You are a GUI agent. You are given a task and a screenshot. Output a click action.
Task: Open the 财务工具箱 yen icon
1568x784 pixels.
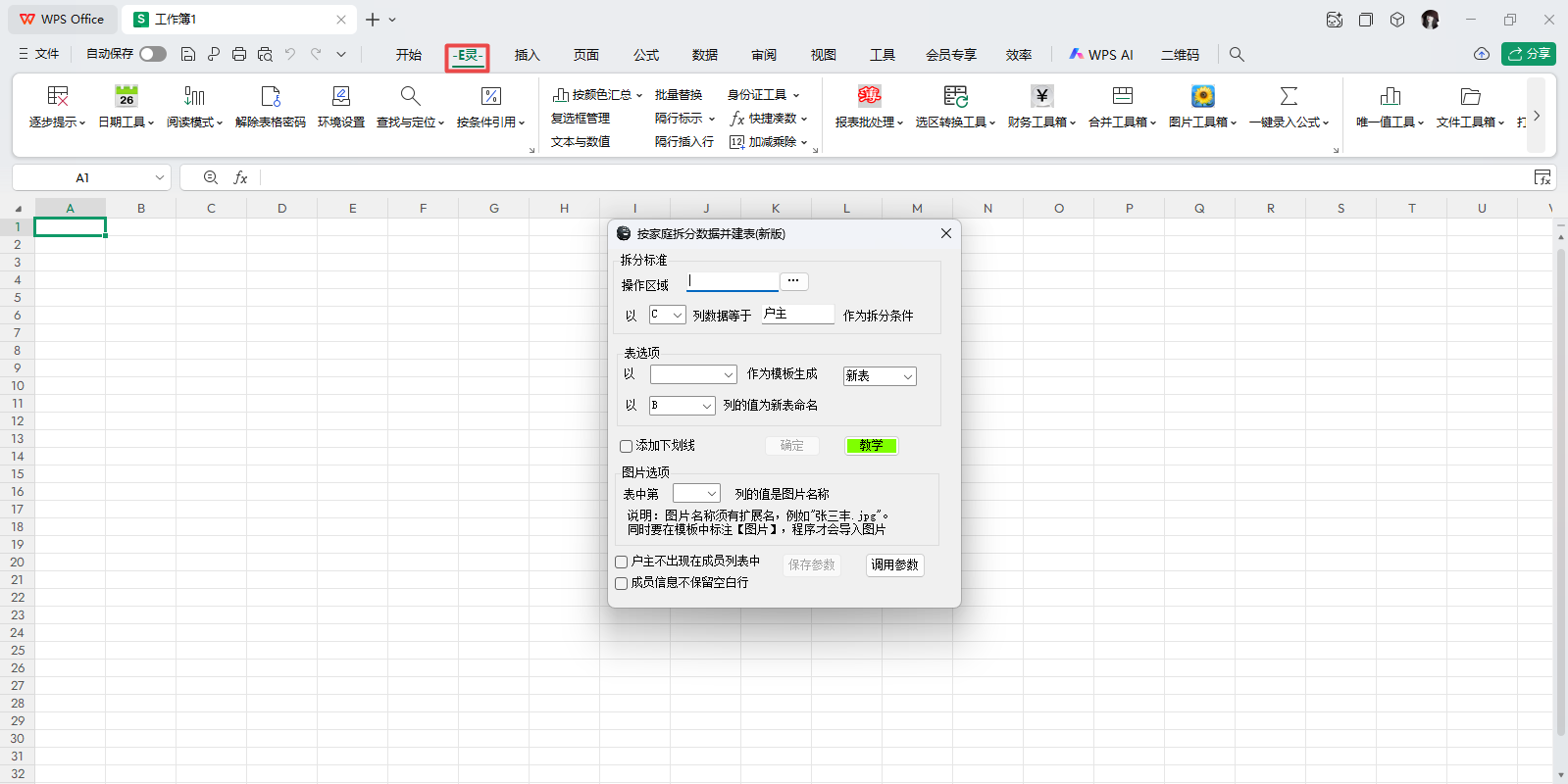coord(1041,96)
